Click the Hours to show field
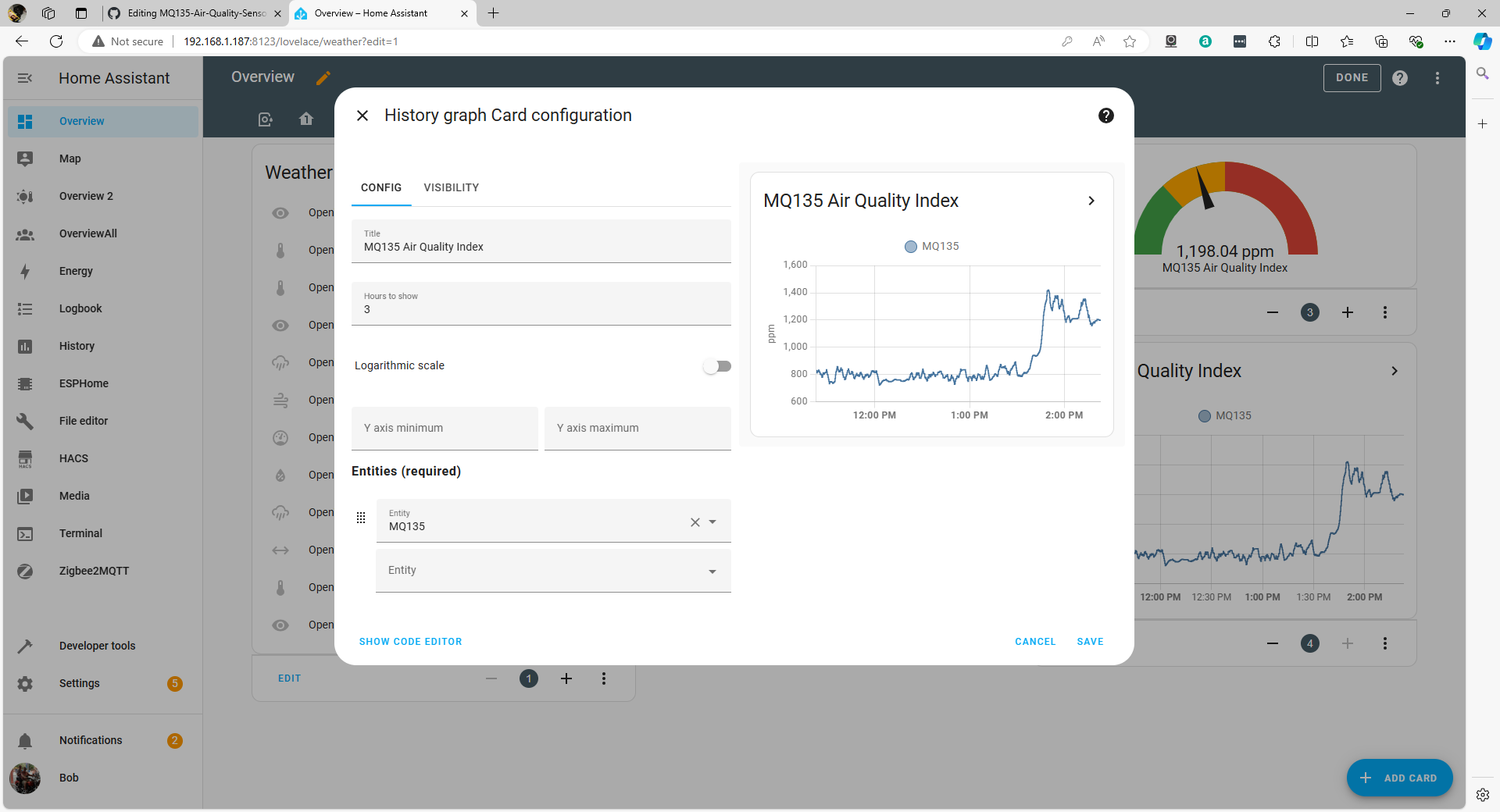Viewport: 1500px width, 812px height. point(541,304)
